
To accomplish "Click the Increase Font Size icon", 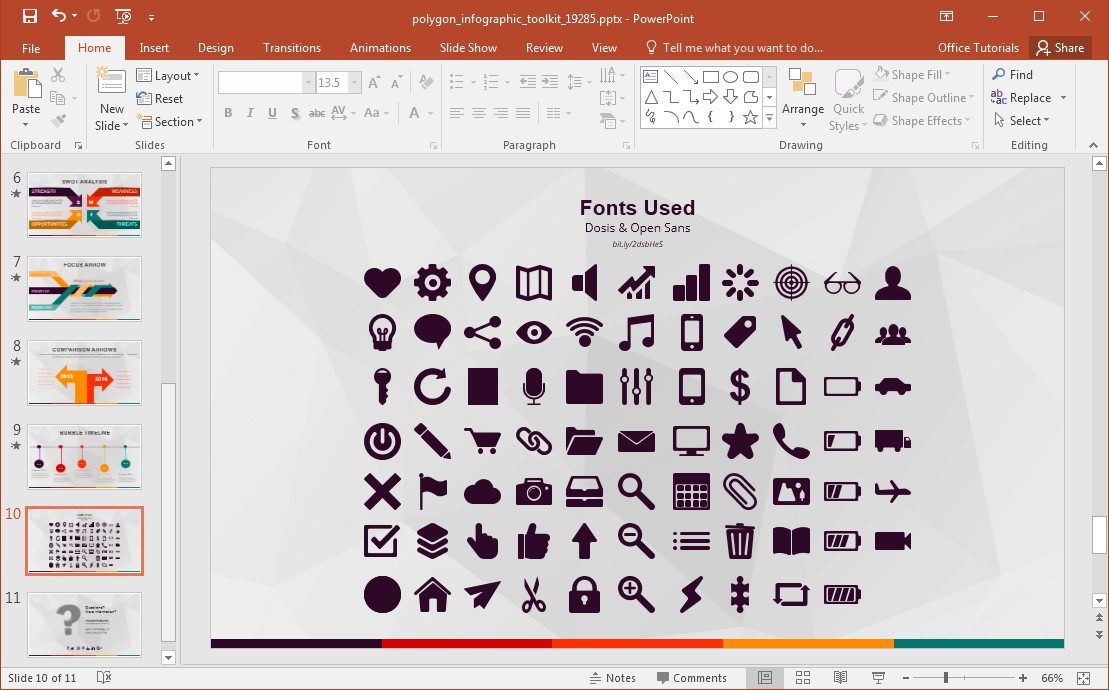I will [x=371, y=82].
